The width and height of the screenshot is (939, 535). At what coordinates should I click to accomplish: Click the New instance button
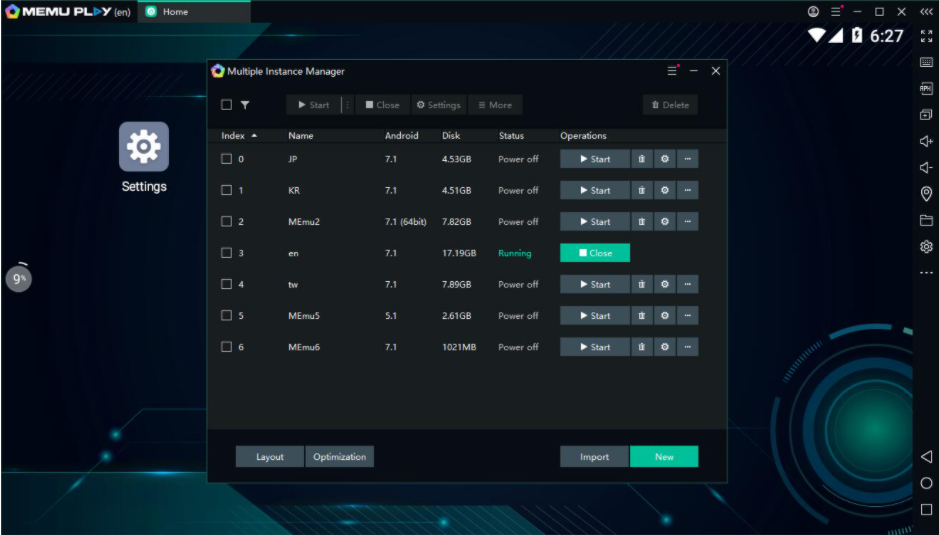click(x=664, y=457)
